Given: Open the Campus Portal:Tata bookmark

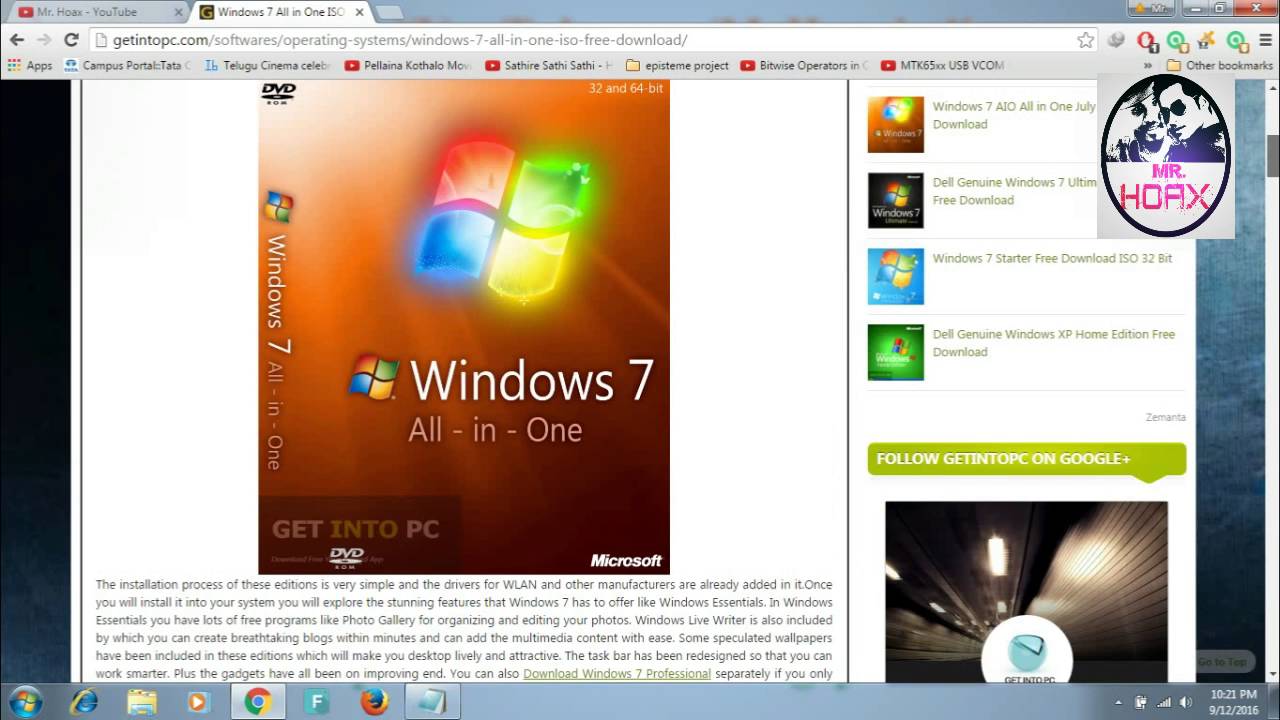Looking at the screenshot, I should pyautogui.click(x=128, y=66).
